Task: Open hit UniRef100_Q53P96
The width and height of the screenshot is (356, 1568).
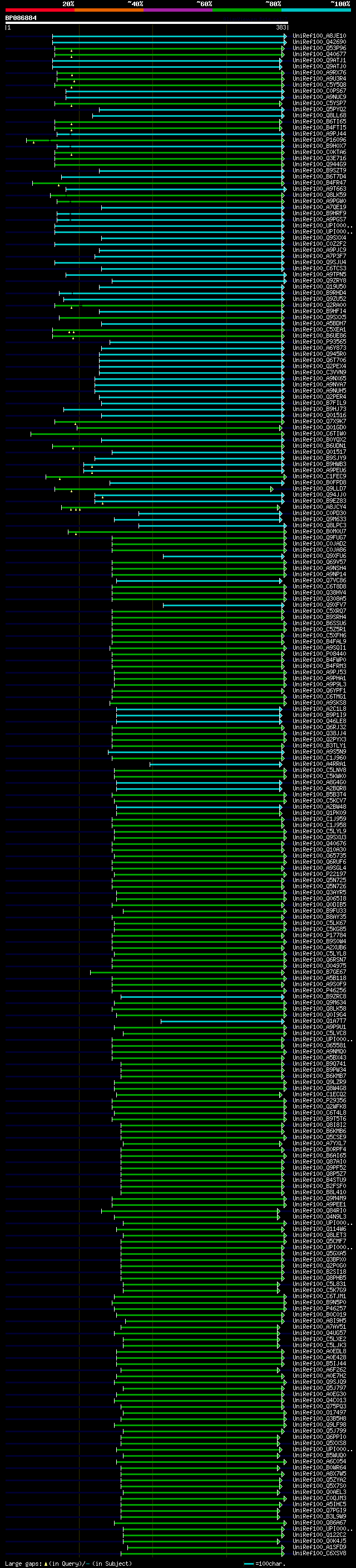Action: coord(319,48)
